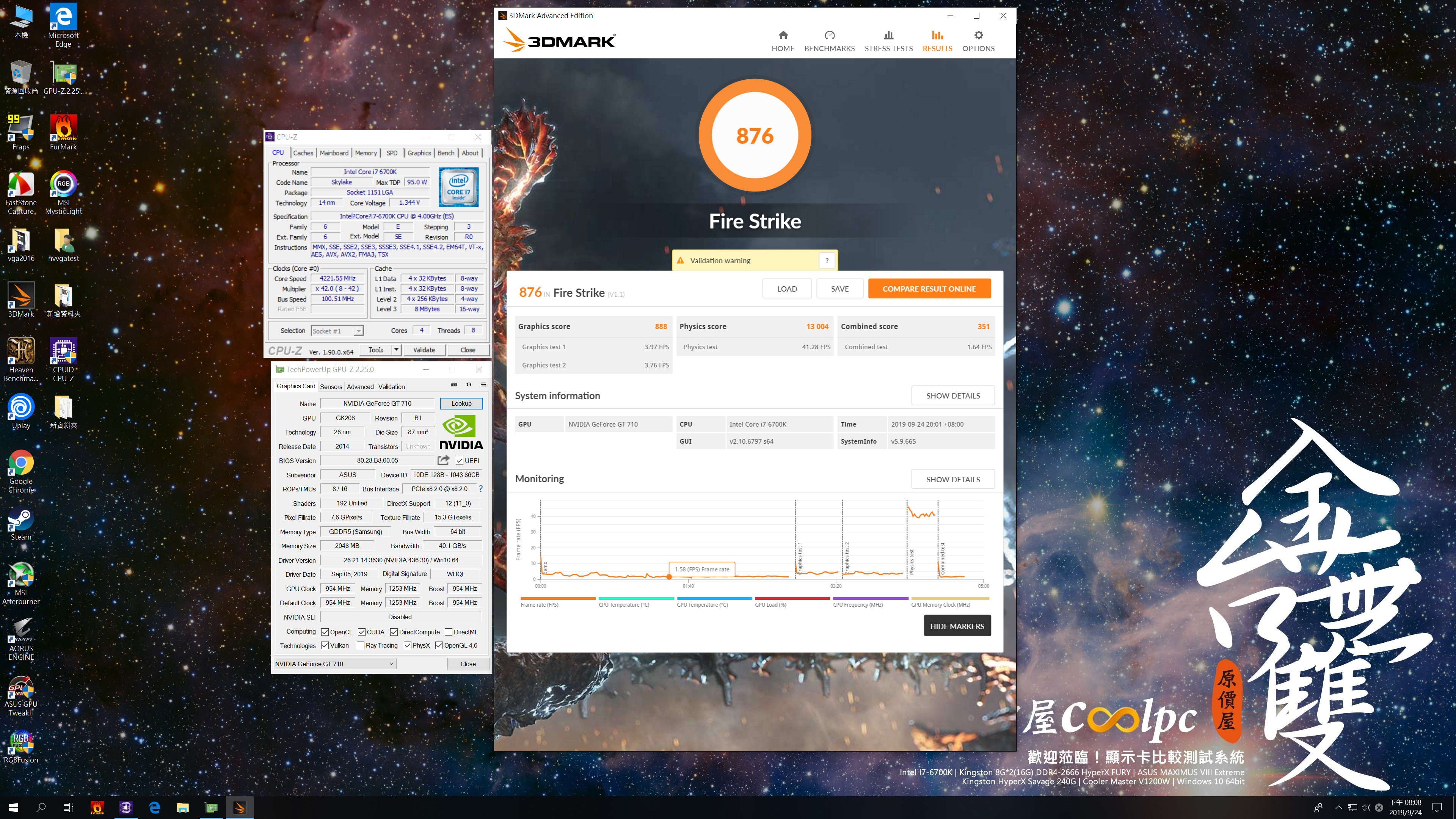The height and width of the screenshot is (819, 1456).
Task: Show details of System information
Action: click(953, 395)
